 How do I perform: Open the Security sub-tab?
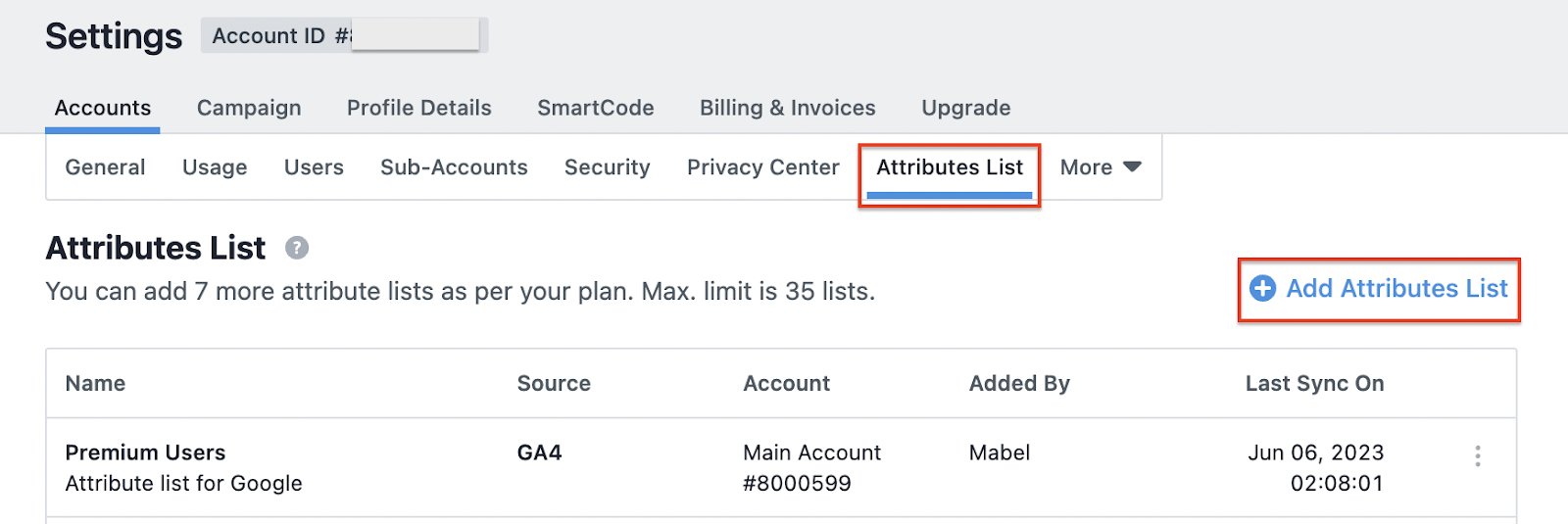click(x=608, y=167)
